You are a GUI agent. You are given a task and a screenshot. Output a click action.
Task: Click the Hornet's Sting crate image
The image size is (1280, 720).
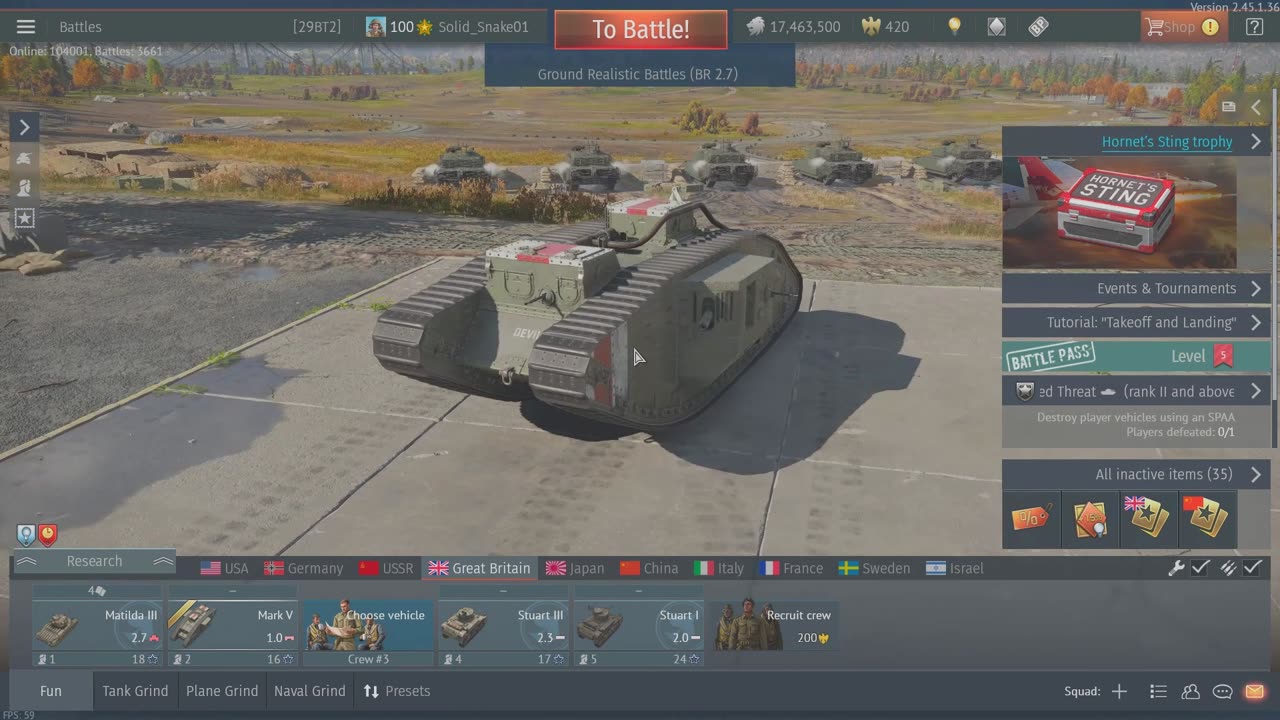(x=1119, y=213)
